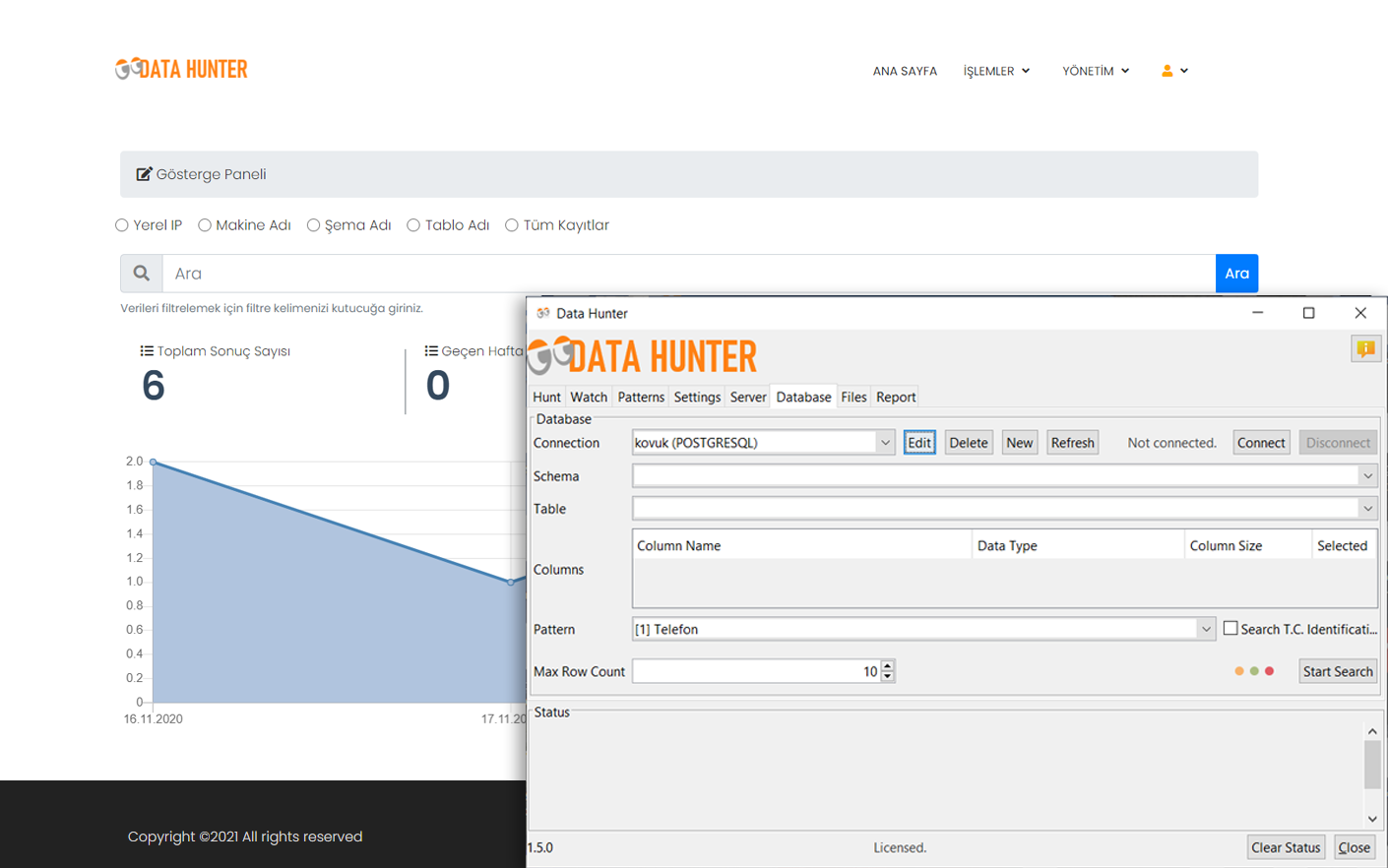1388x868 pixels.
Task: Enable Search T.C. Identification checkbox
Action: pos(1230,628)
